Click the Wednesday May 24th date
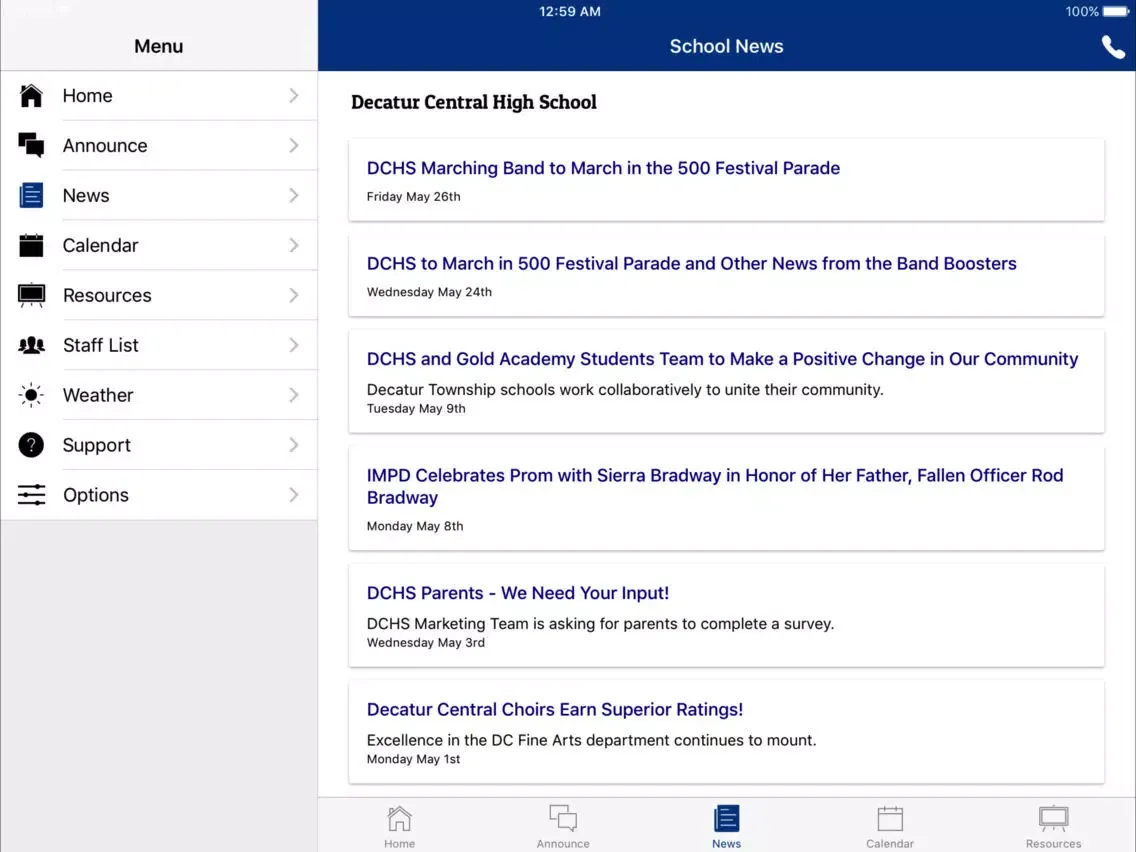 coord(429,292)
